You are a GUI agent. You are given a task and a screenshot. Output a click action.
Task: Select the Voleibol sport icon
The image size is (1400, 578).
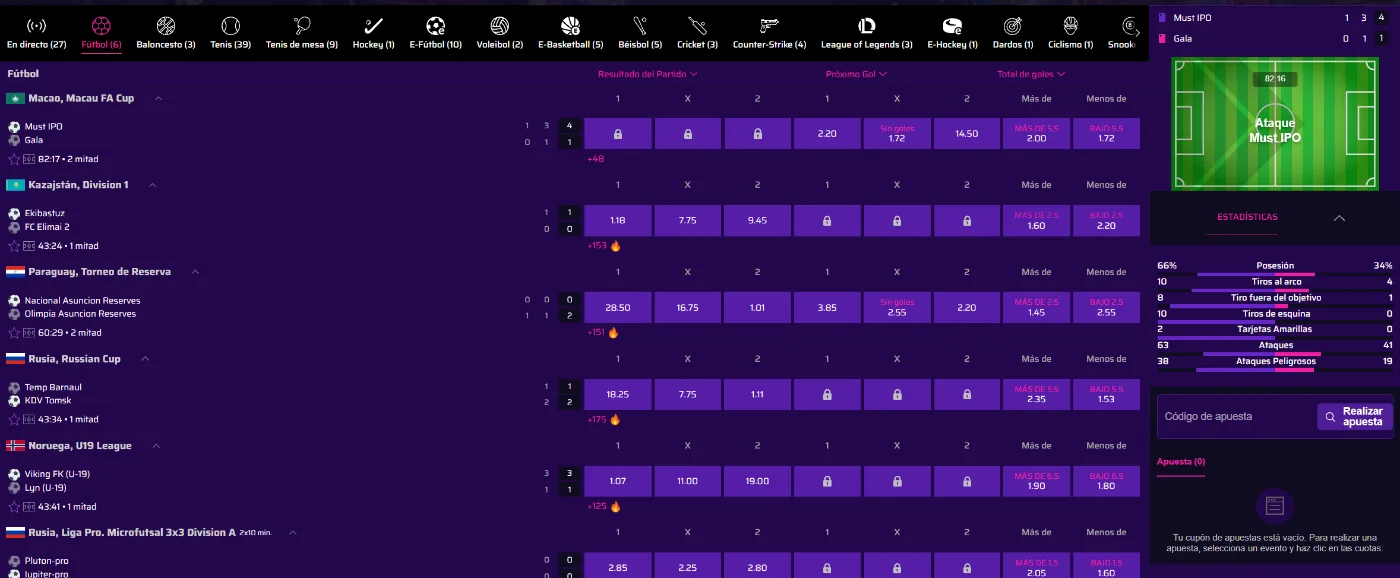500,26
